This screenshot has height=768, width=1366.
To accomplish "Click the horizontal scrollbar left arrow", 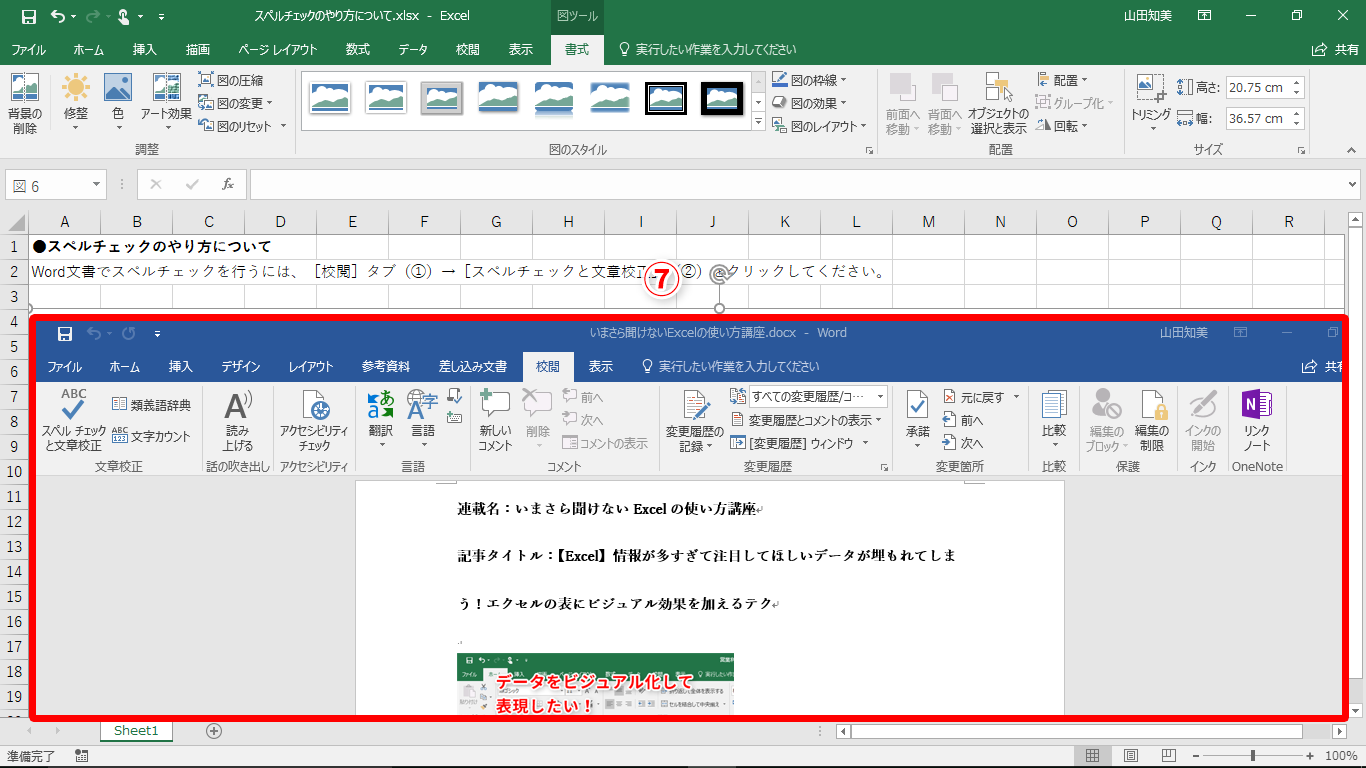I will click(842, 731).
